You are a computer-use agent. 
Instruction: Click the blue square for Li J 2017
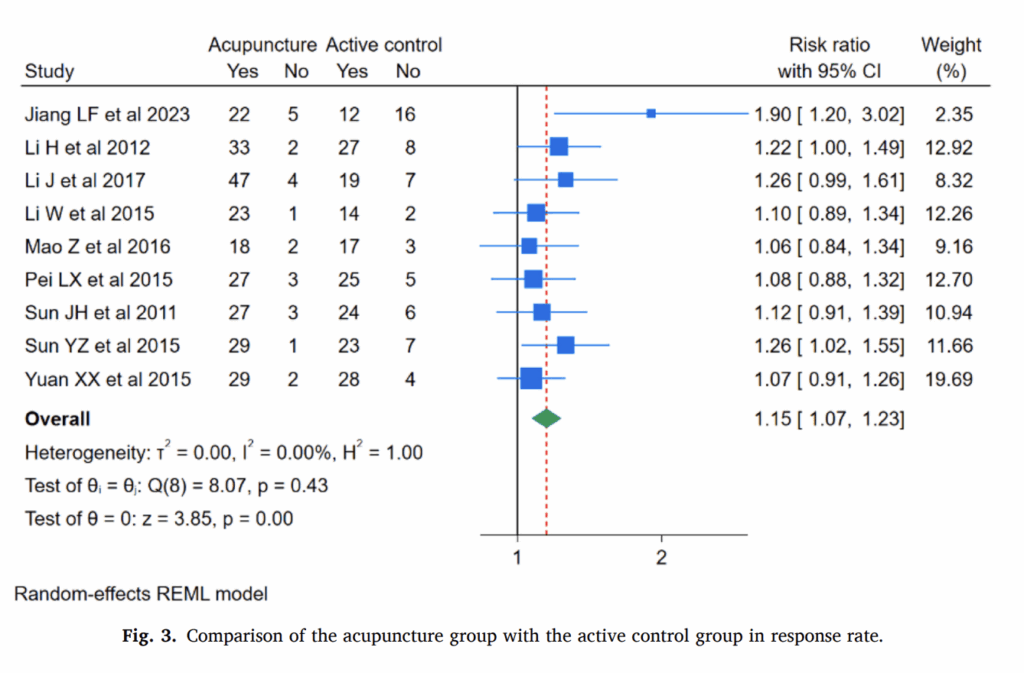click(x=565, y=180)
